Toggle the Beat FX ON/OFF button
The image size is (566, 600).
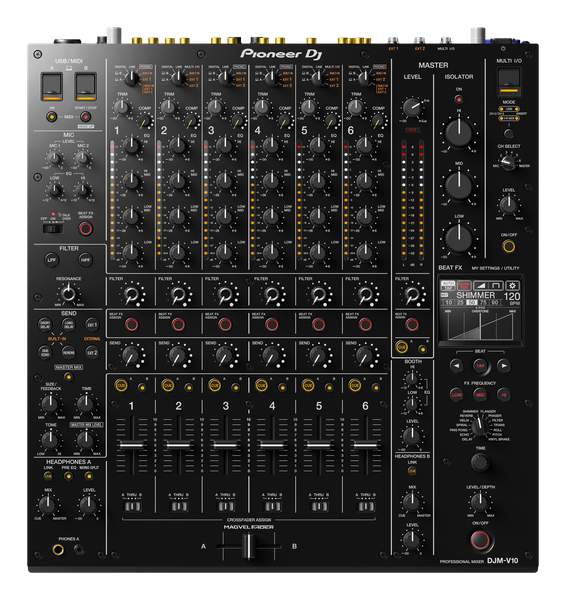[480, 540]
